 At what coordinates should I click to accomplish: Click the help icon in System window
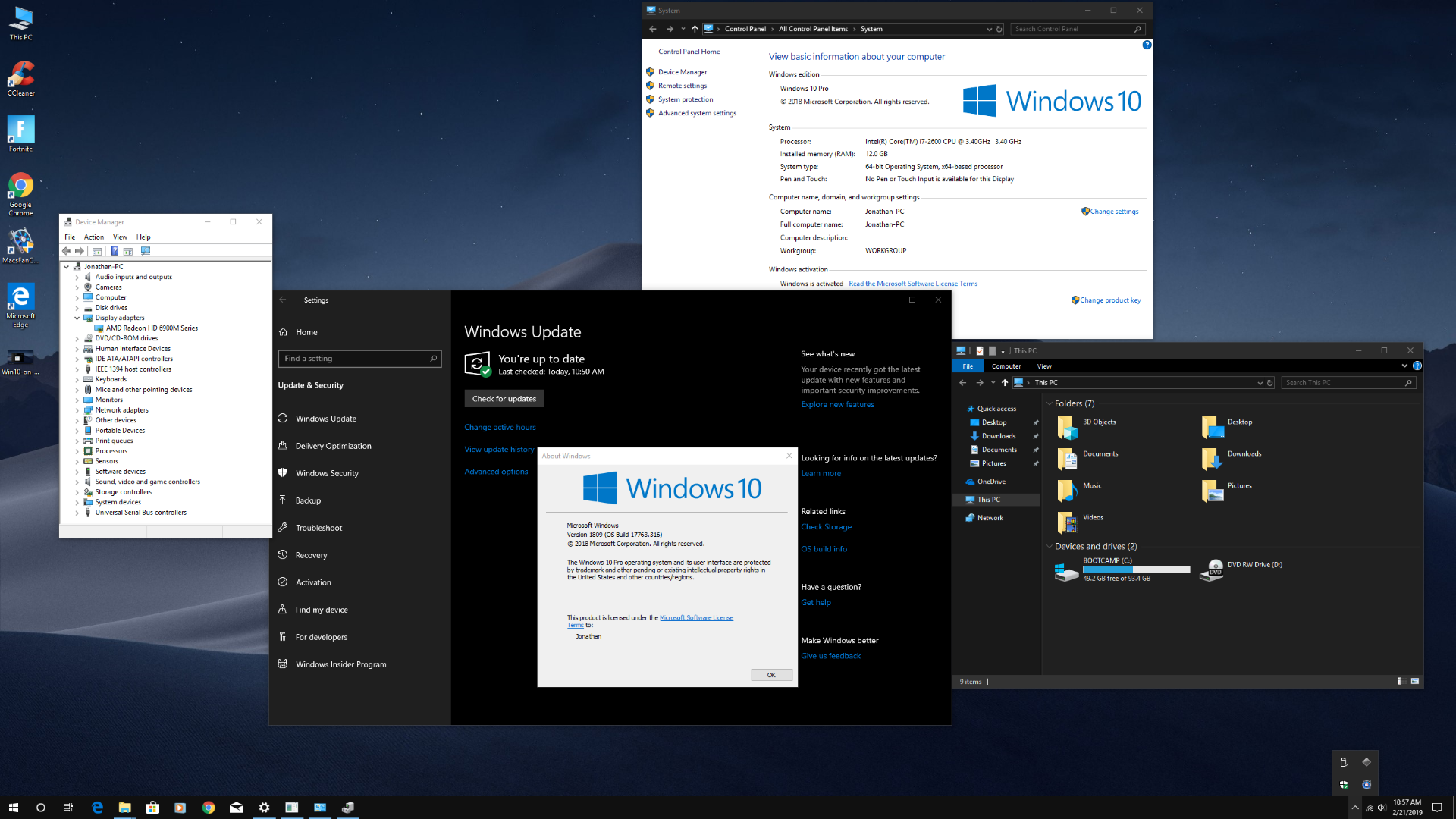pos(1147,45)
